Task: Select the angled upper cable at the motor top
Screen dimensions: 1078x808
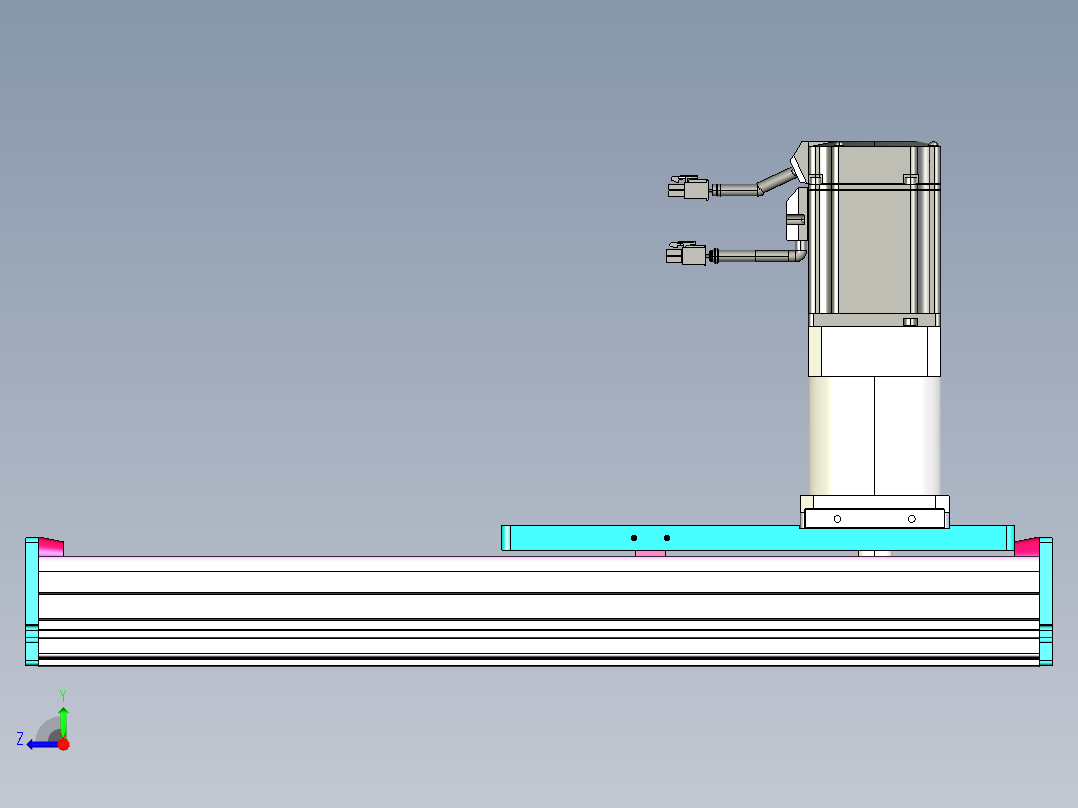Action: pyautogui.click(x=776, y=180)
